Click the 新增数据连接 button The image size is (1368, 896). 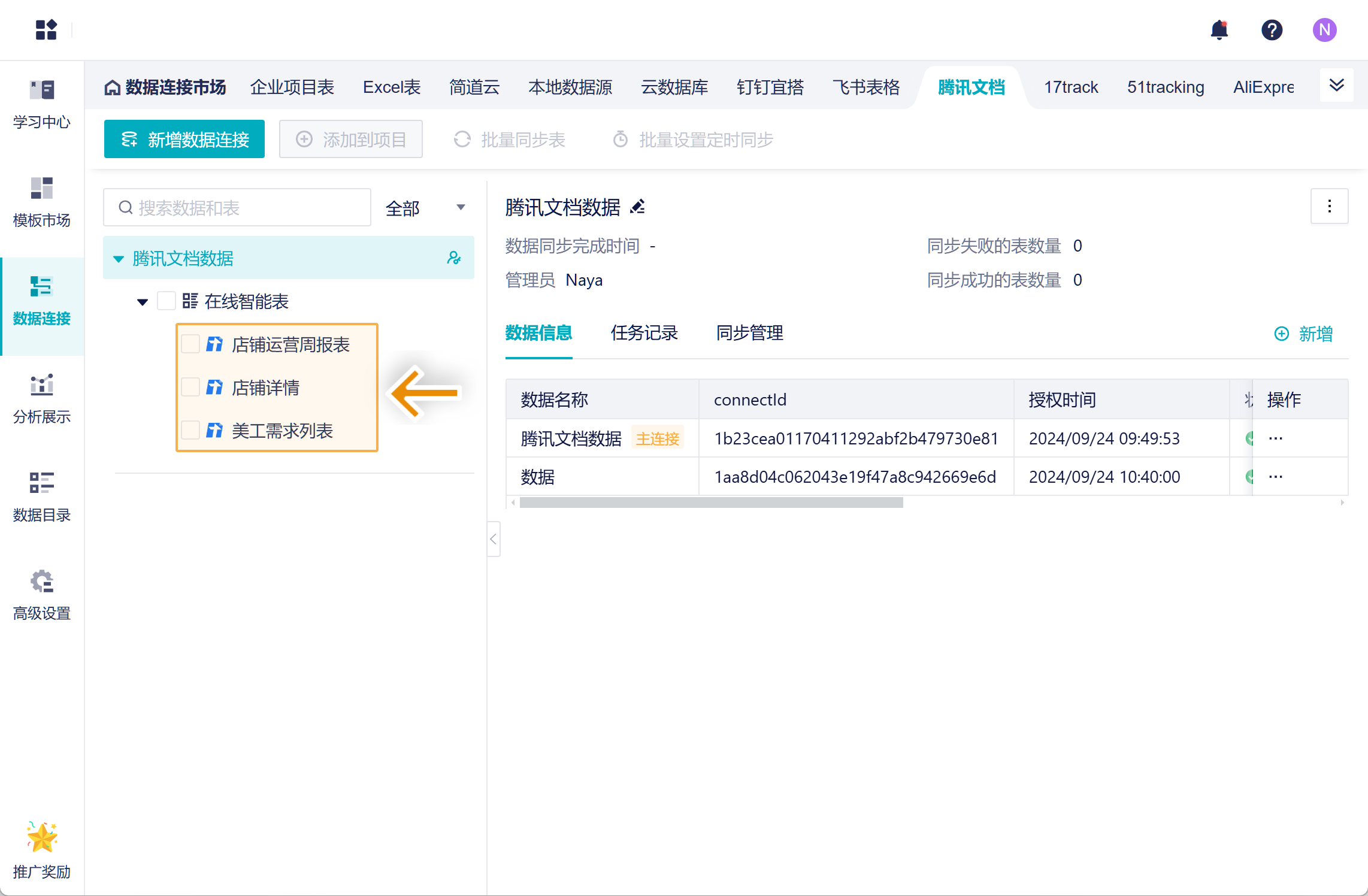184,140
